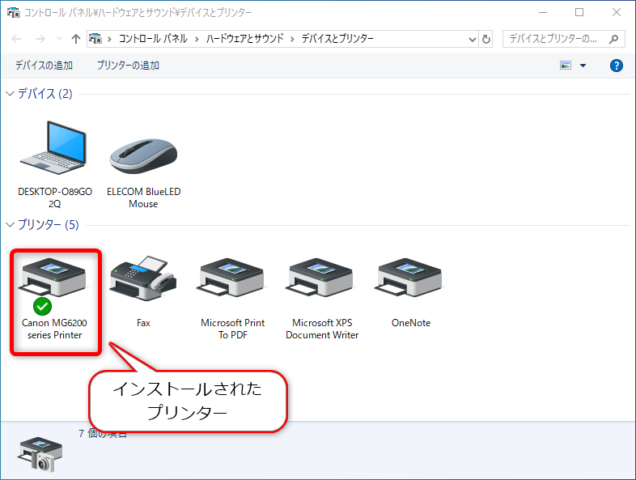The width and height of the screenshot is (636, 480).
Task: Open the help question mark icon
Action: click(x=616, y=65)
